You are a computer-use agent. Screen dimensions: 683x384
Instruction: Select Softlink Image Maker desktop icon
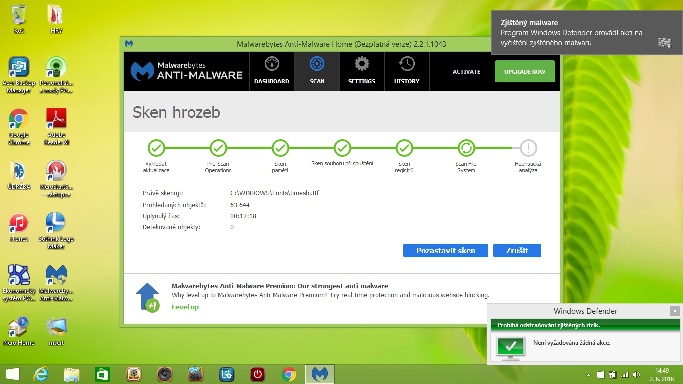[56, 230]
